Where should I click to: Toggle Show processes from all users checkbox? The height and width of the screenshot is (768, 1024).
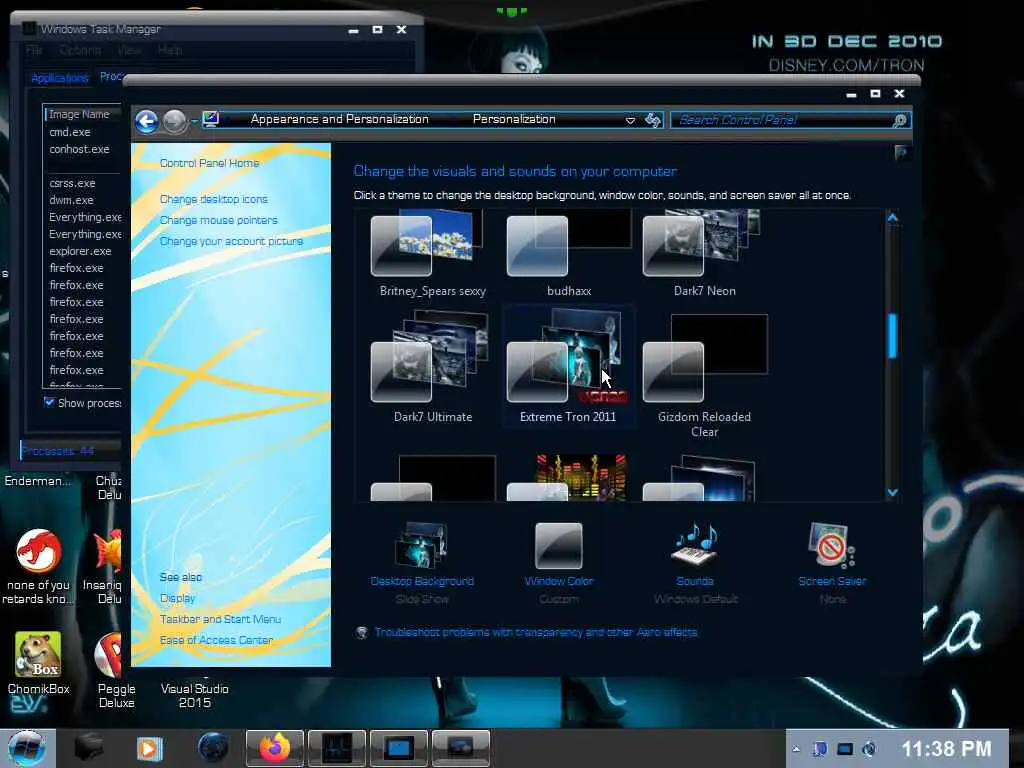[49, 402]
